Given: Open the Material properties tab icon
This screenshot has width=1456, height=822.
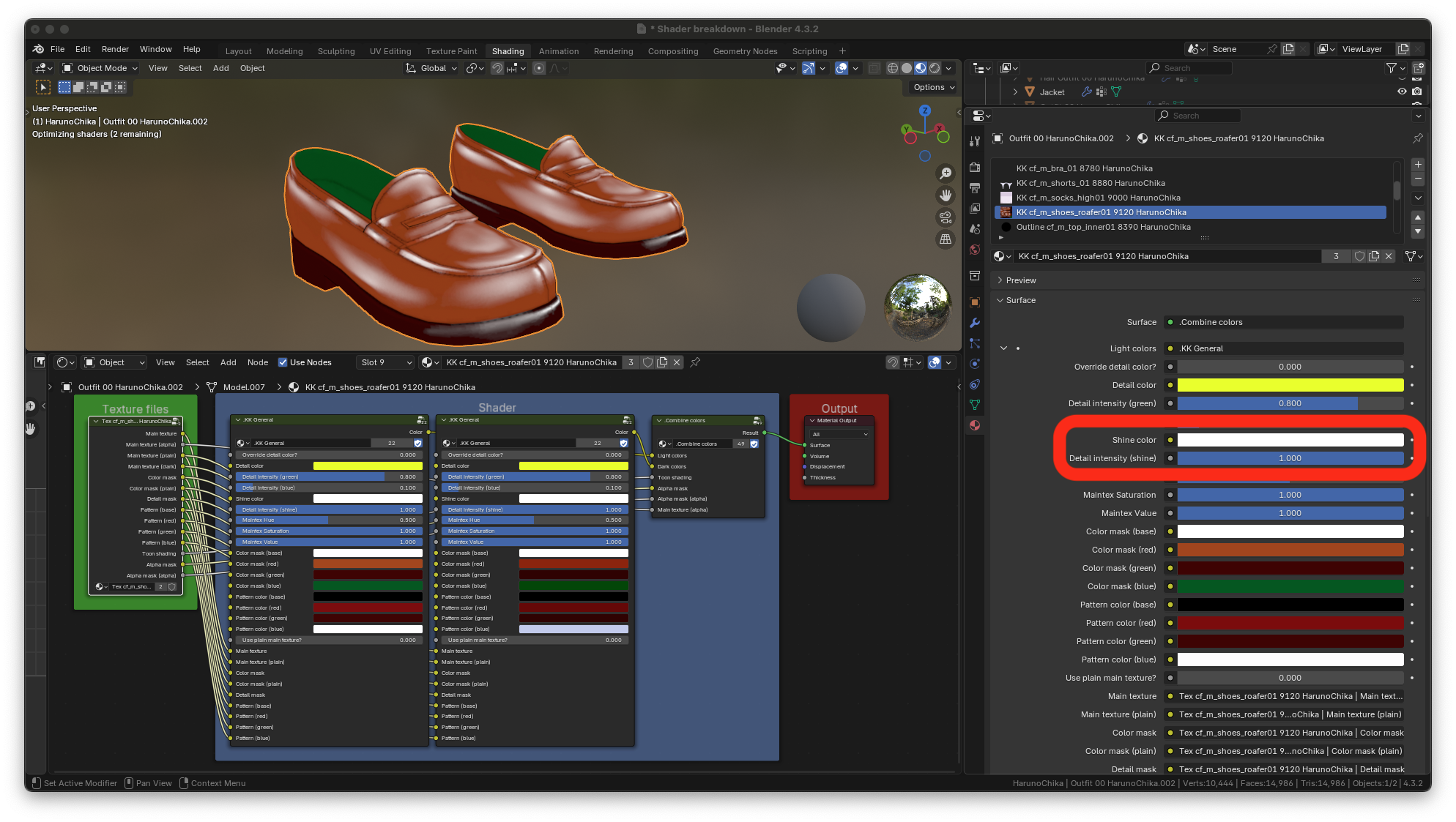Looking at the screenshot, I should point(975,425).
